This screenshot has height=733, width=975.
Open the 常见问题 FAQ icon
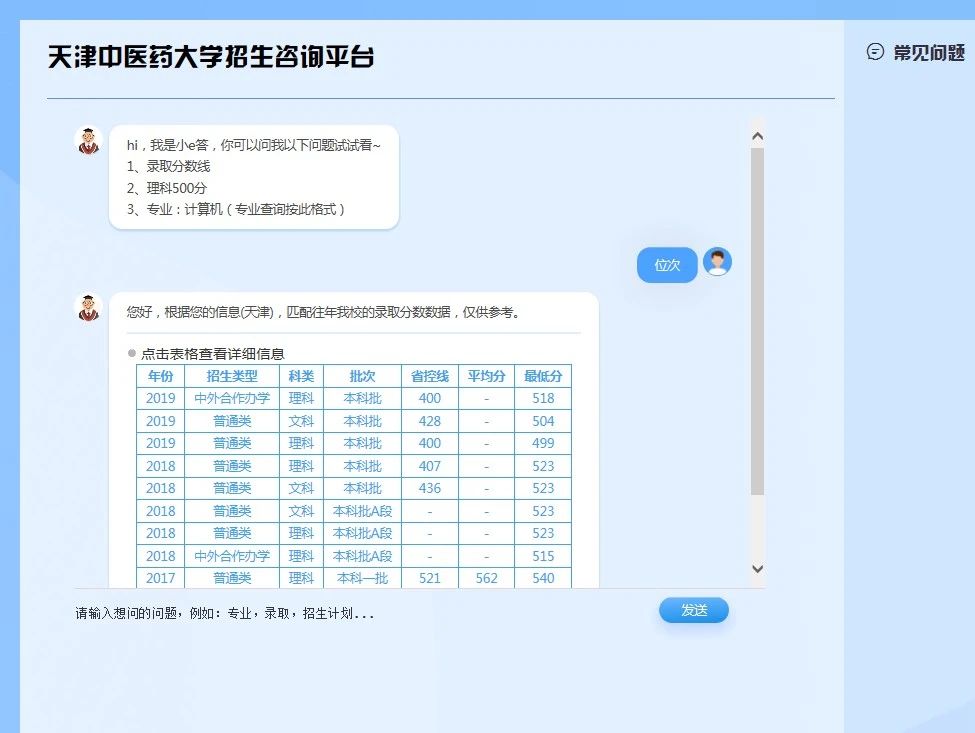tap(875, 52)
